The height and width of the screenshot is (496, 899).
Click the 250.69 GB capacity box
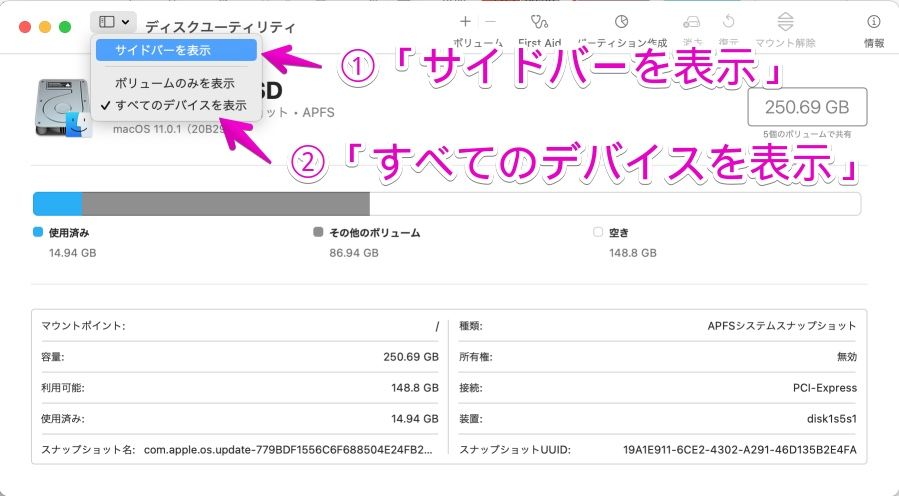click(807, 107)
